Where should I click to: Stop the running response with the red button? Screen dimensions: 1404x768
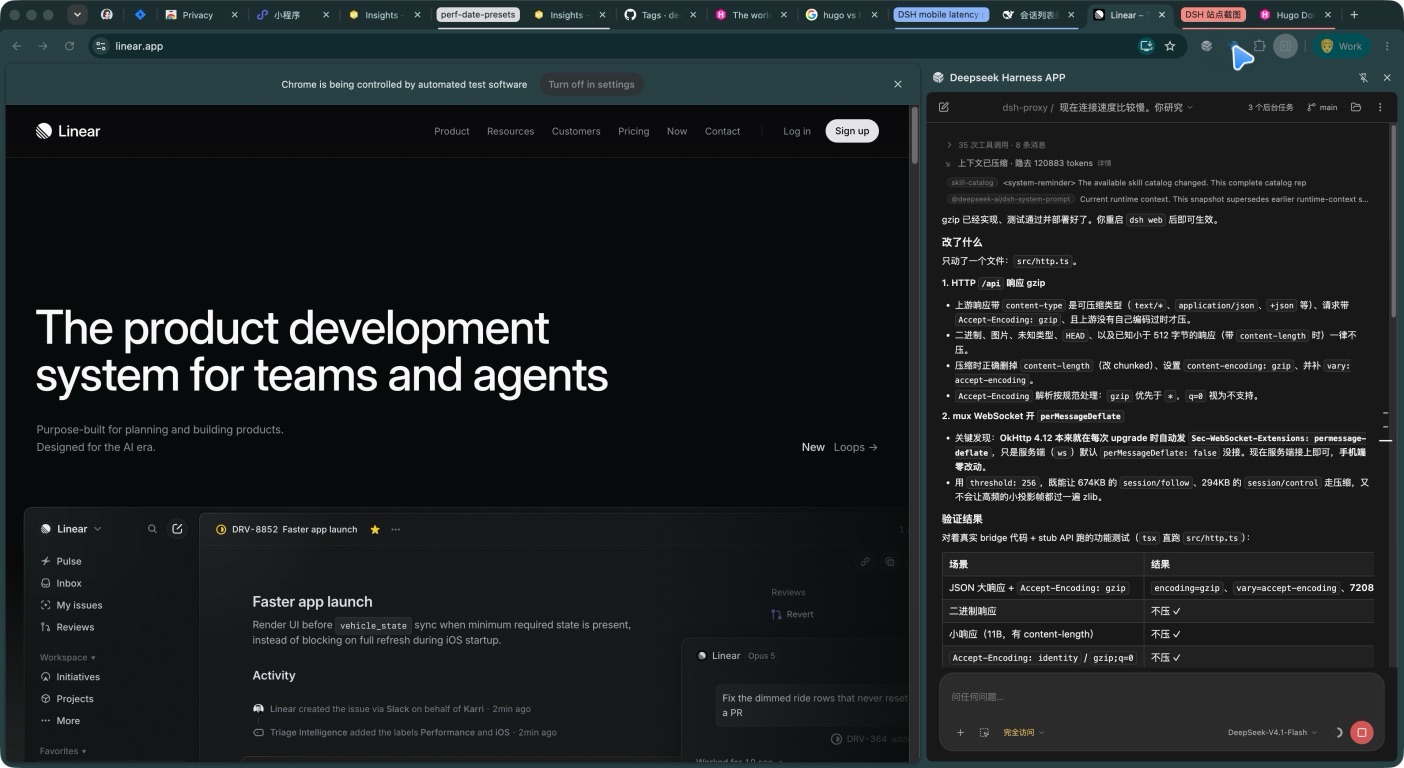pyautogui.click(x=1361, y=732)
